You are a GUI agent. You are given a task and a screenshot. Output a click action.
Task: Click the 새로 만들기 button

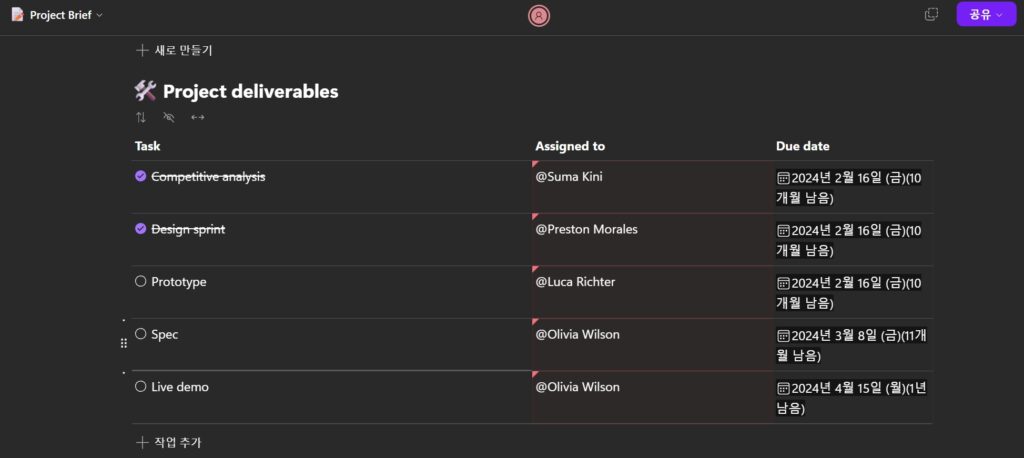point(174,50)
